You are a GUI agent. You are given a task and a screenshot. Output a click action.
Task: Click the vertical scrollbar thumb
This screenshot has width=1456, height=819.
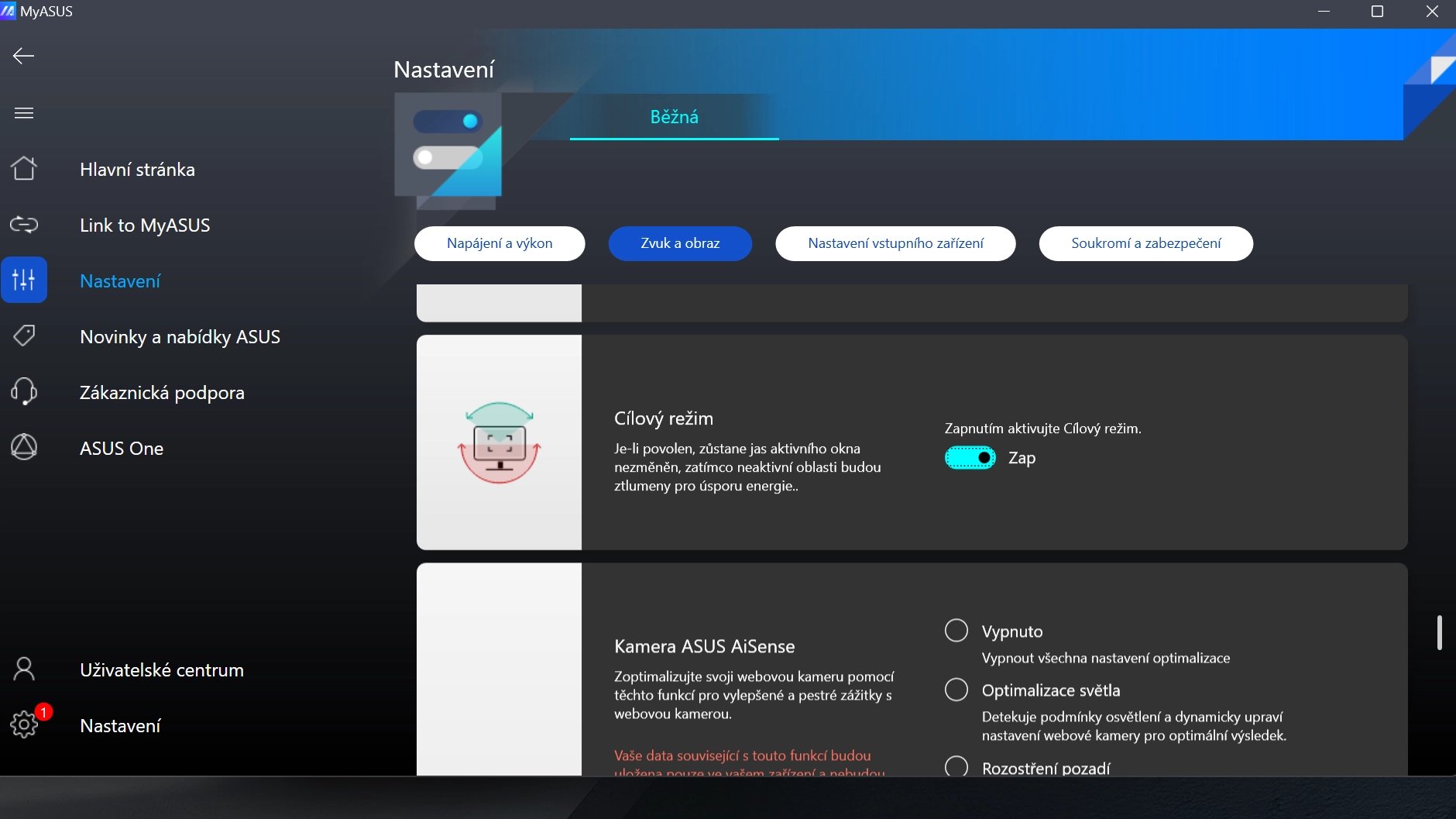[1439, 632]
